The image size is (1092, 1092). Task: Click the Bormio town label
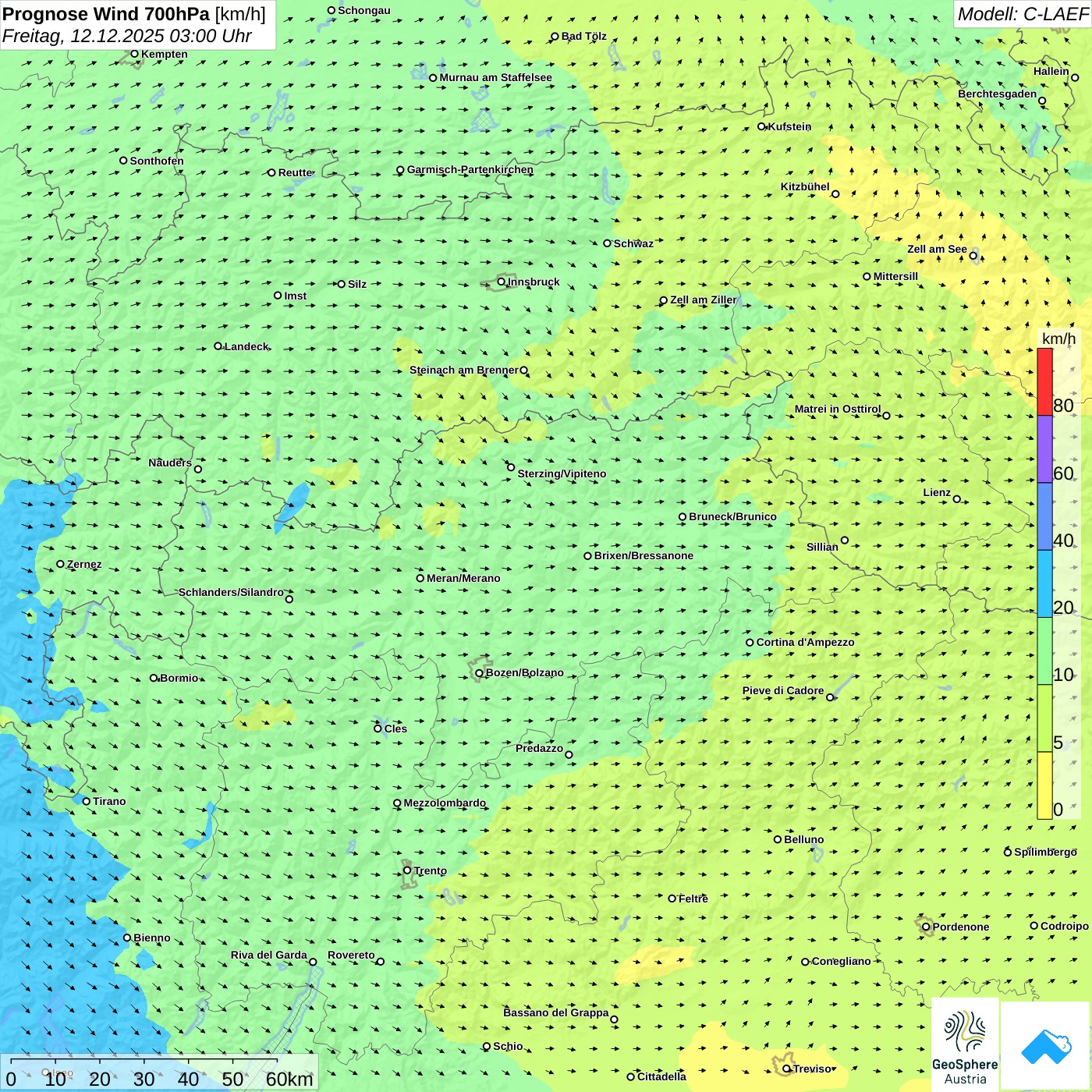(x=179, y=678)
